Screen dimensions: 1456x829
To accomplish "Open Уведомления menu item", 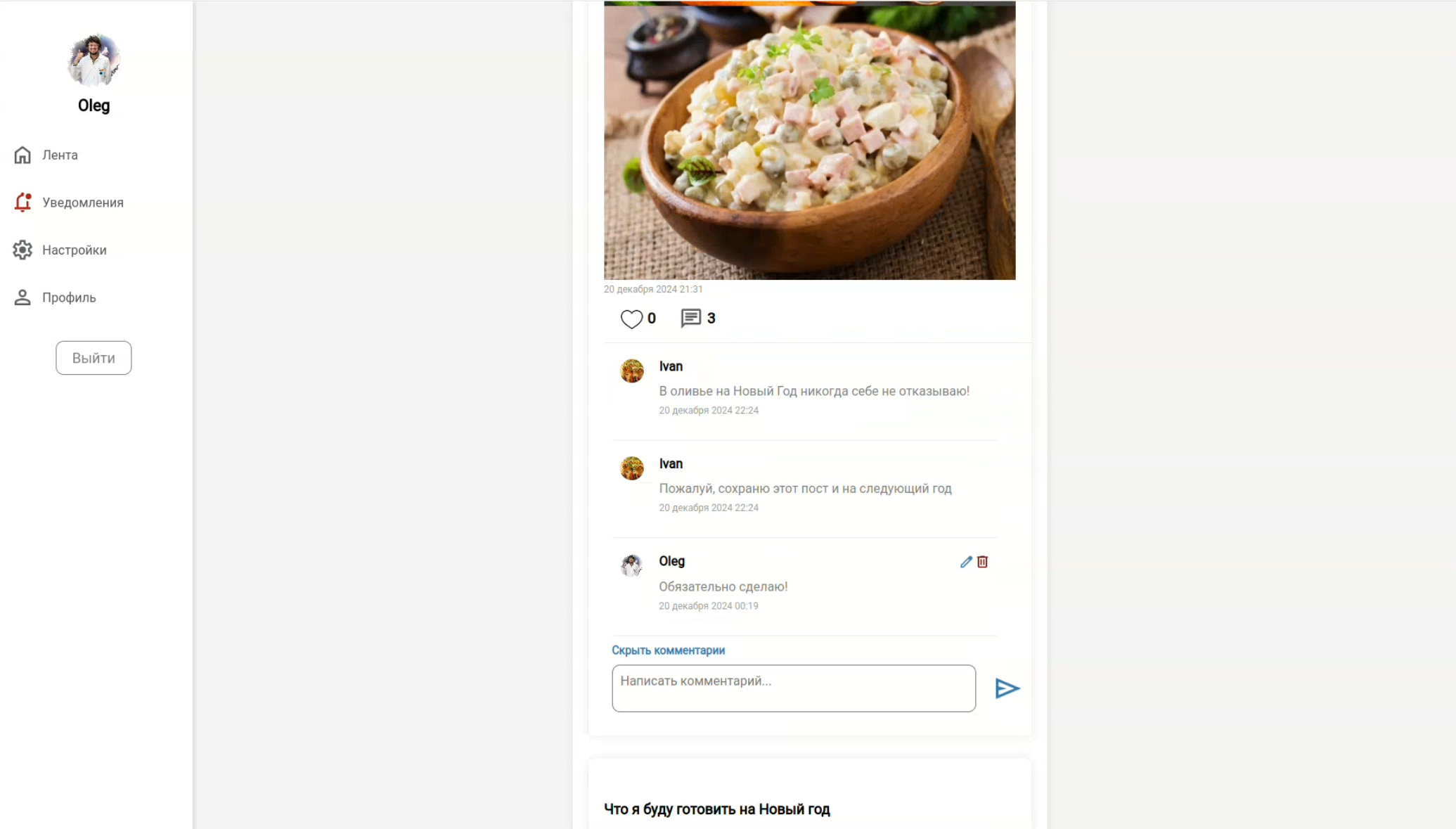I will click(83, 203).
